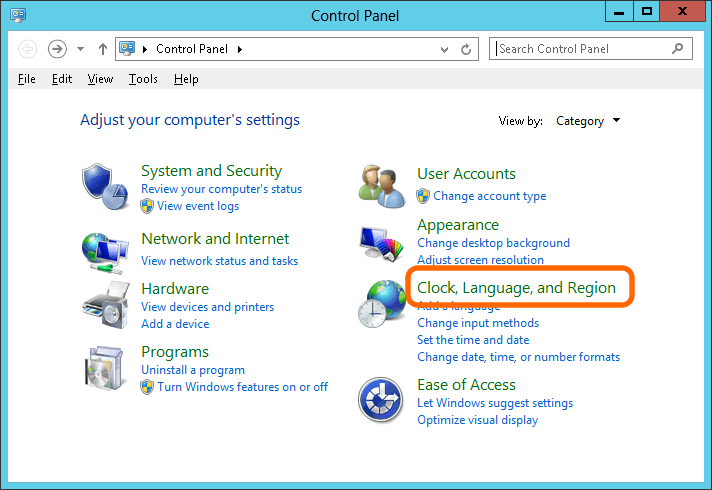Expand the arrow after Control Panel breadcrumb
The height and width of the screenshot is (490, 712).
[240, 49]
